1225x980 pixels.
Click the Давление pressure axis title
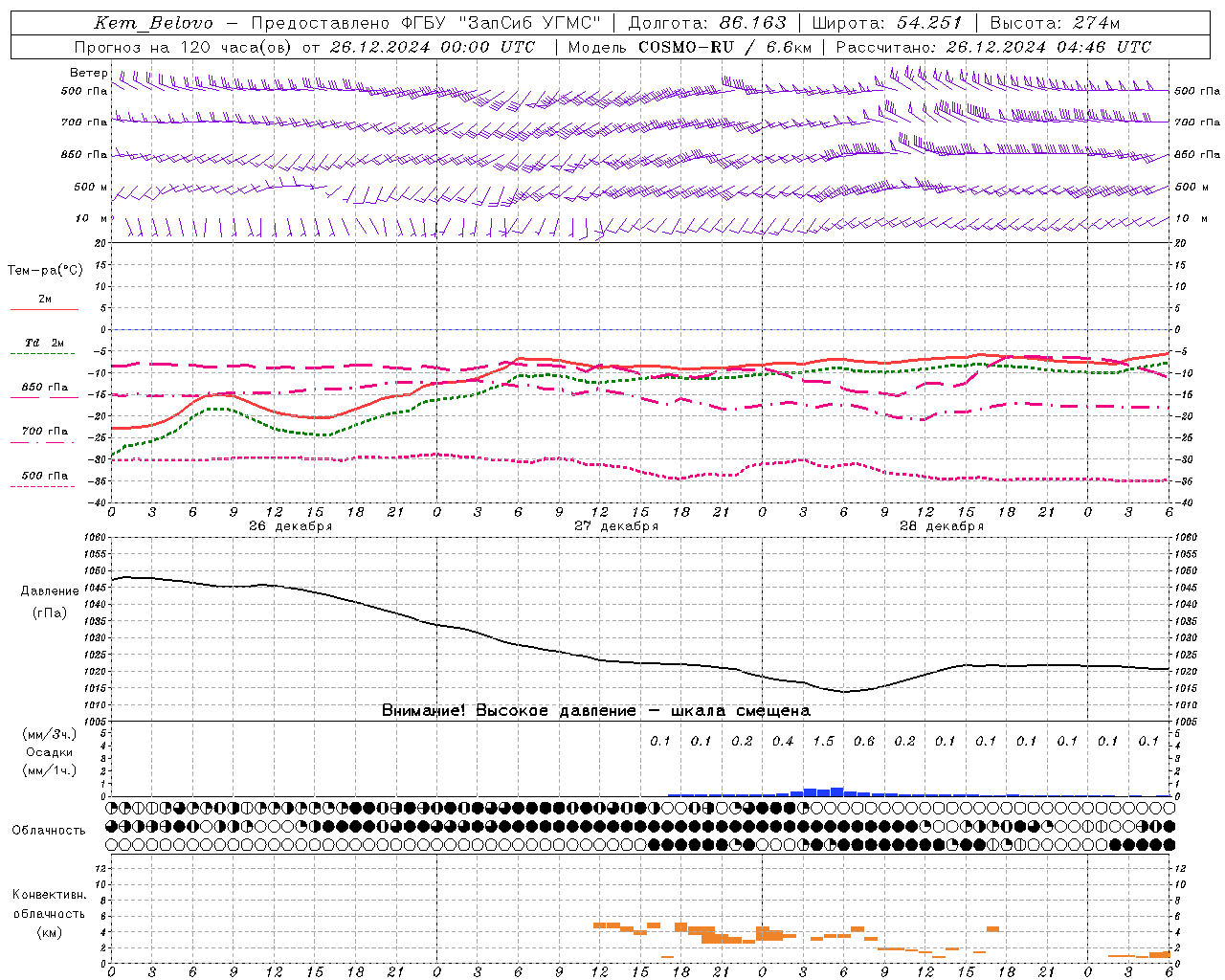50,590
